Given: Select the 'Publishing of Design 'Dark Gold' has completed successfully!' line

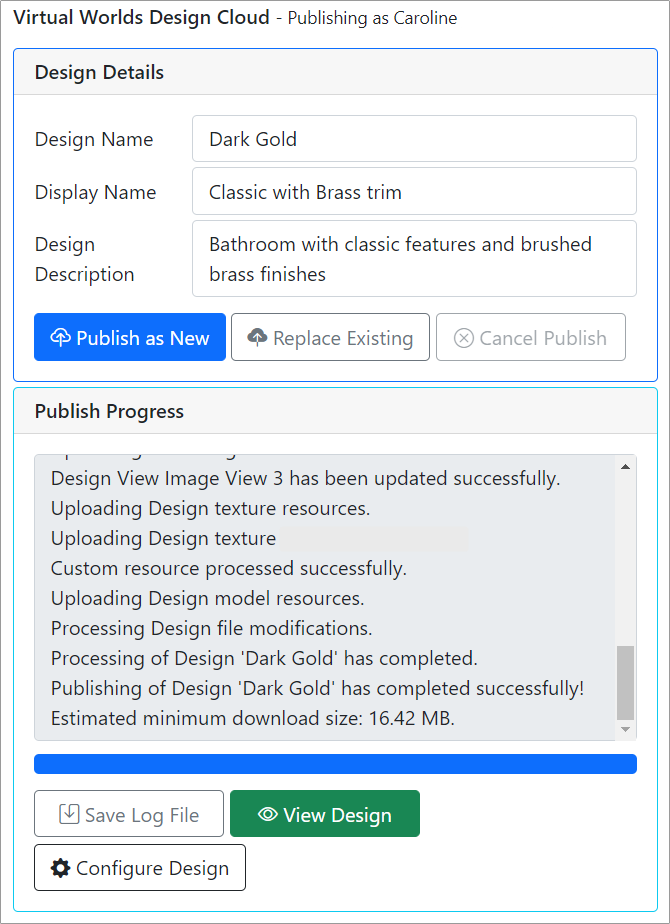Looking at the screenshot, I should coord(318,688).
